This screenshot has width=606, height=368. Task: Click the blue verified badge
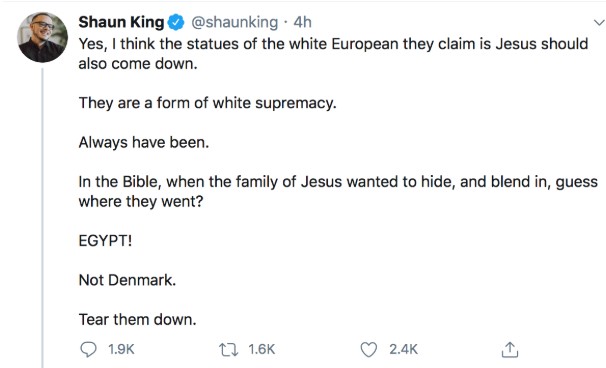[176, 22]
